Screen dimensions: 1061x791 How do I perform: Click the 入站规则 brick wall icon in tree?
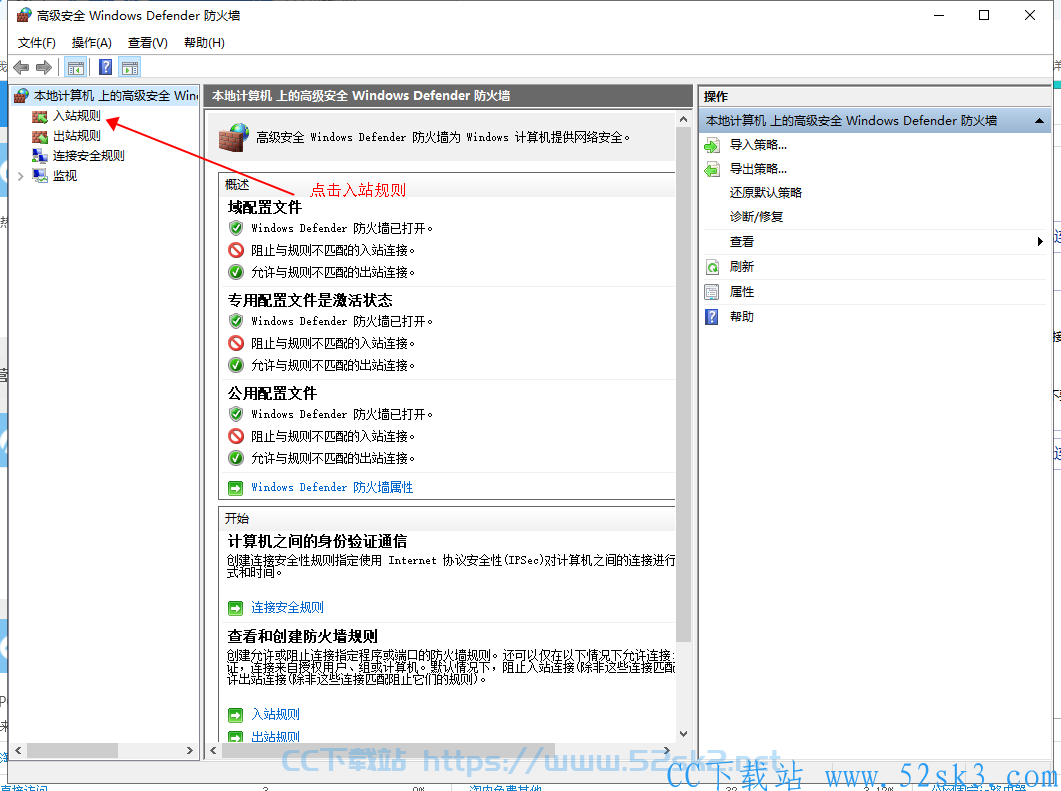40,116
